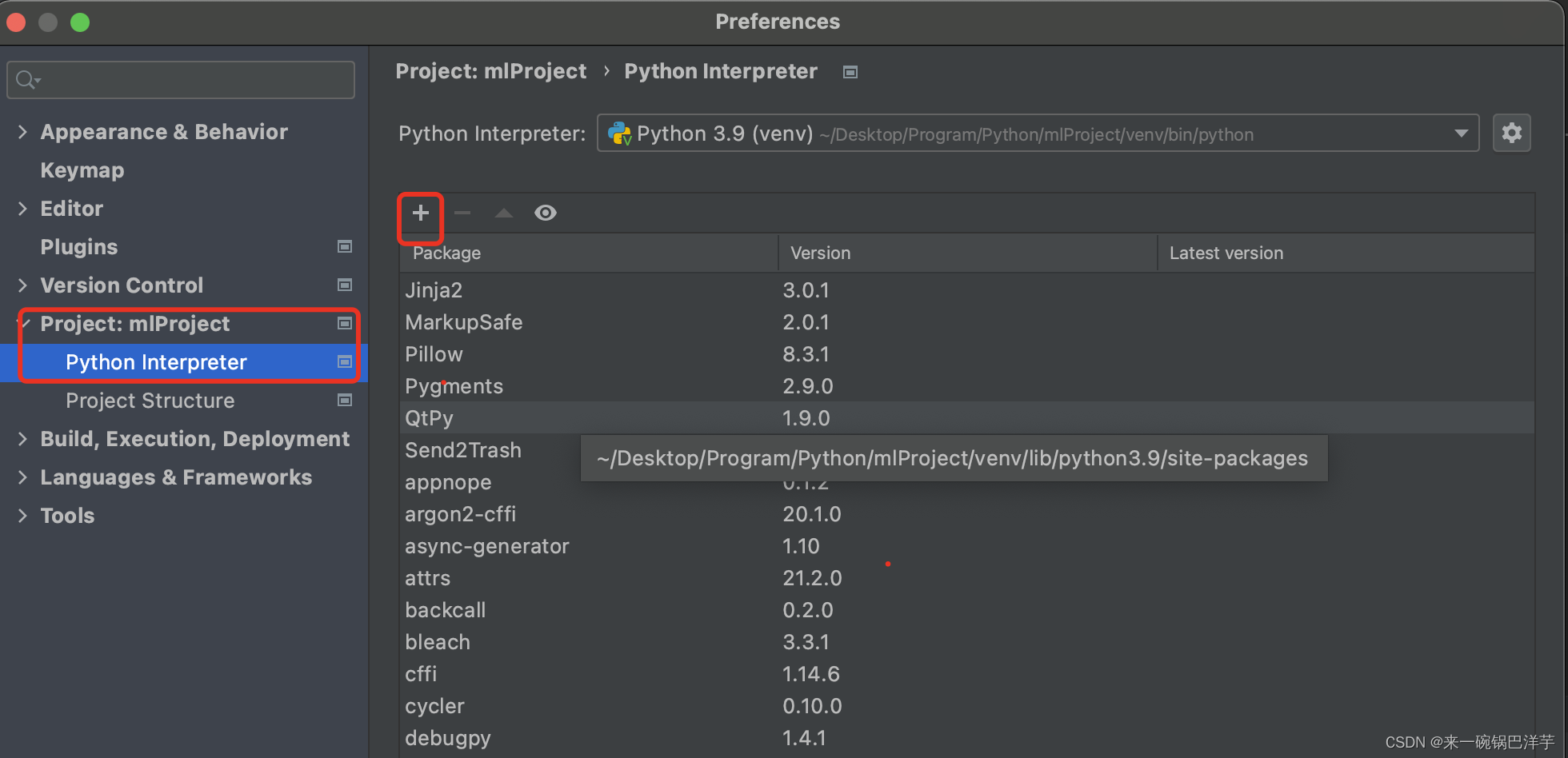
Task: Open the Python Interpreter dropdown list
Action: click(x=1462, y=134)
